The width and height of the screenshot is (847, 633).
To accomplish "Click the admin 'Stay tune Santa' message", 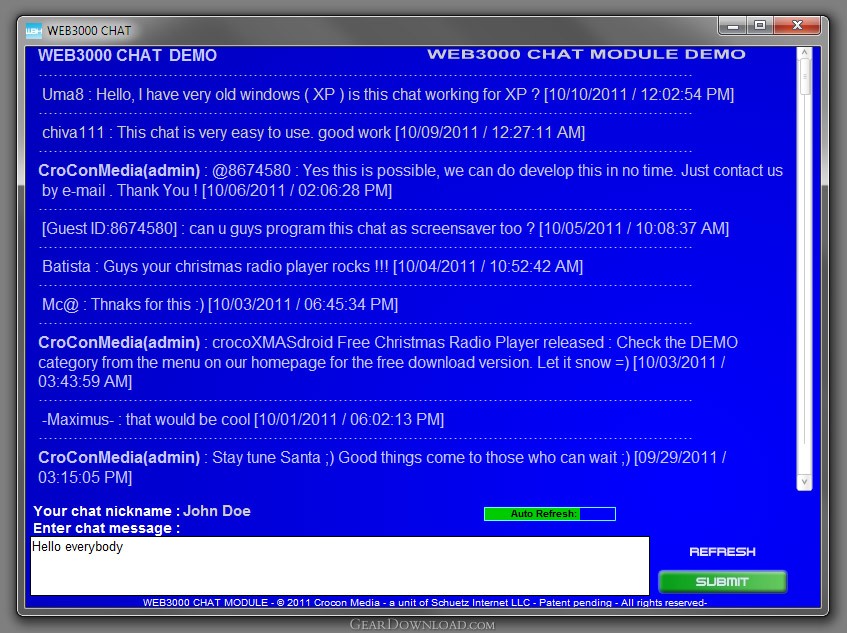I will click(382, 467).
